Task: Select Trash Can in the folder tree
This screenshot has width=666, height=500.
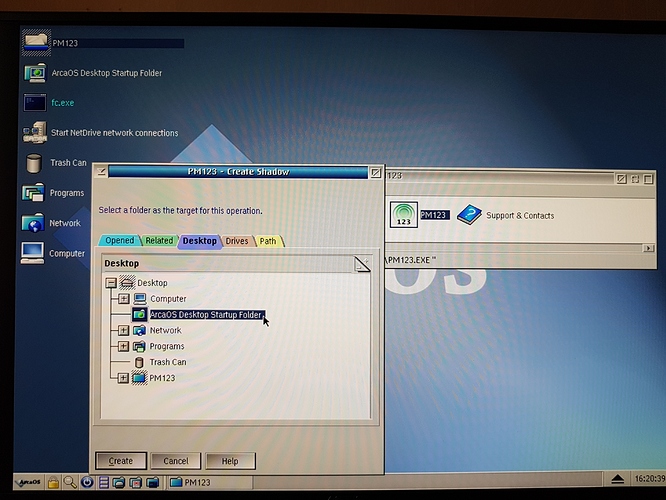Action: tap(168, 362)
